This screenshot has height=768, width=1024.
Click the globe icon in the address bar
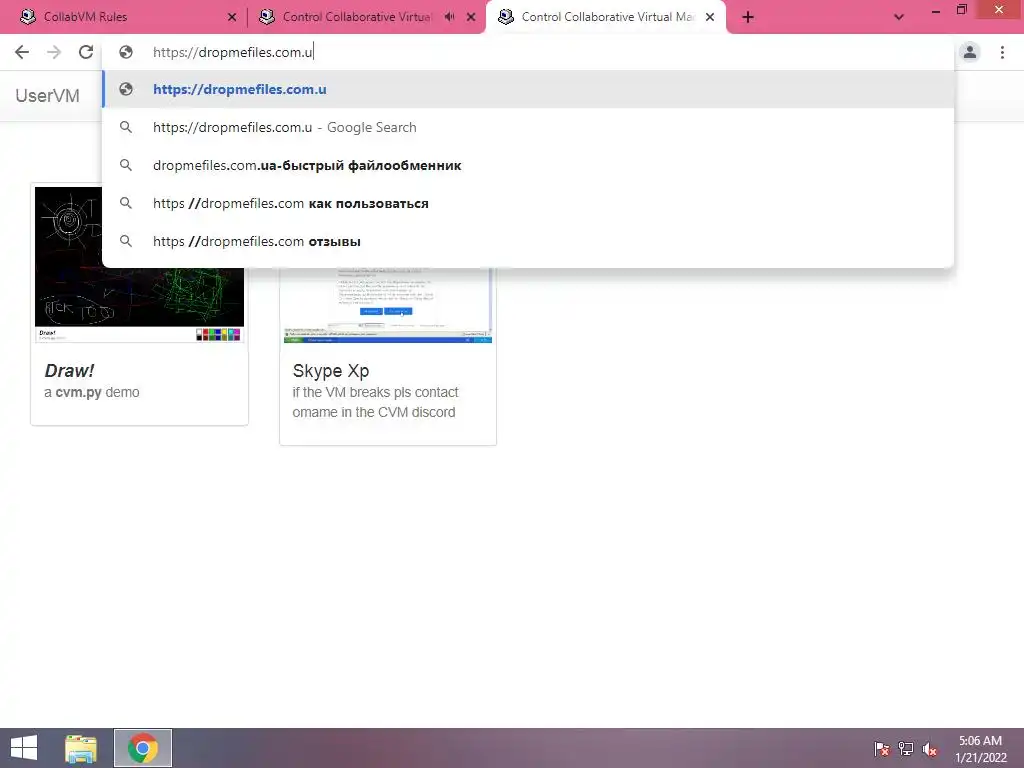(126, 52)
